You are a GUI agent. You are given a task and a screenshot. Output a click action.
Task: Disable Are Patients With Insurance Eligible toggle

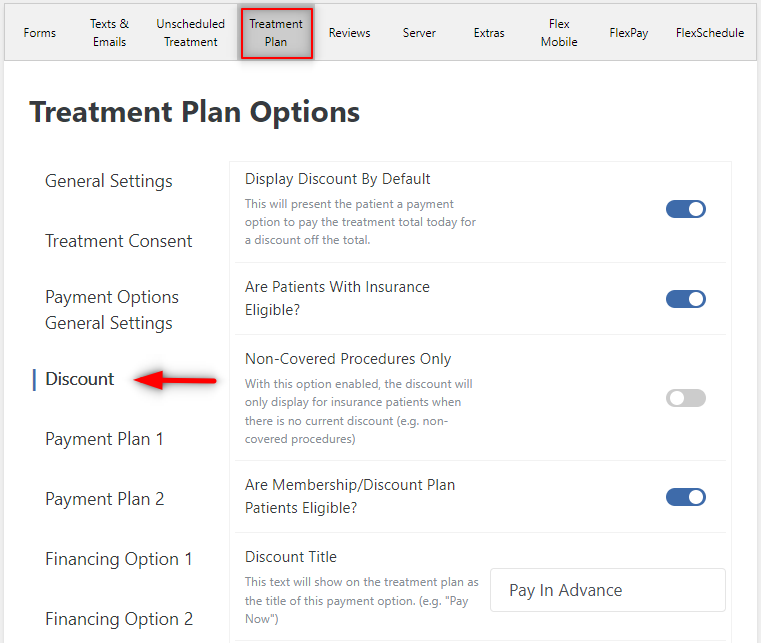(x=685, y=299)
